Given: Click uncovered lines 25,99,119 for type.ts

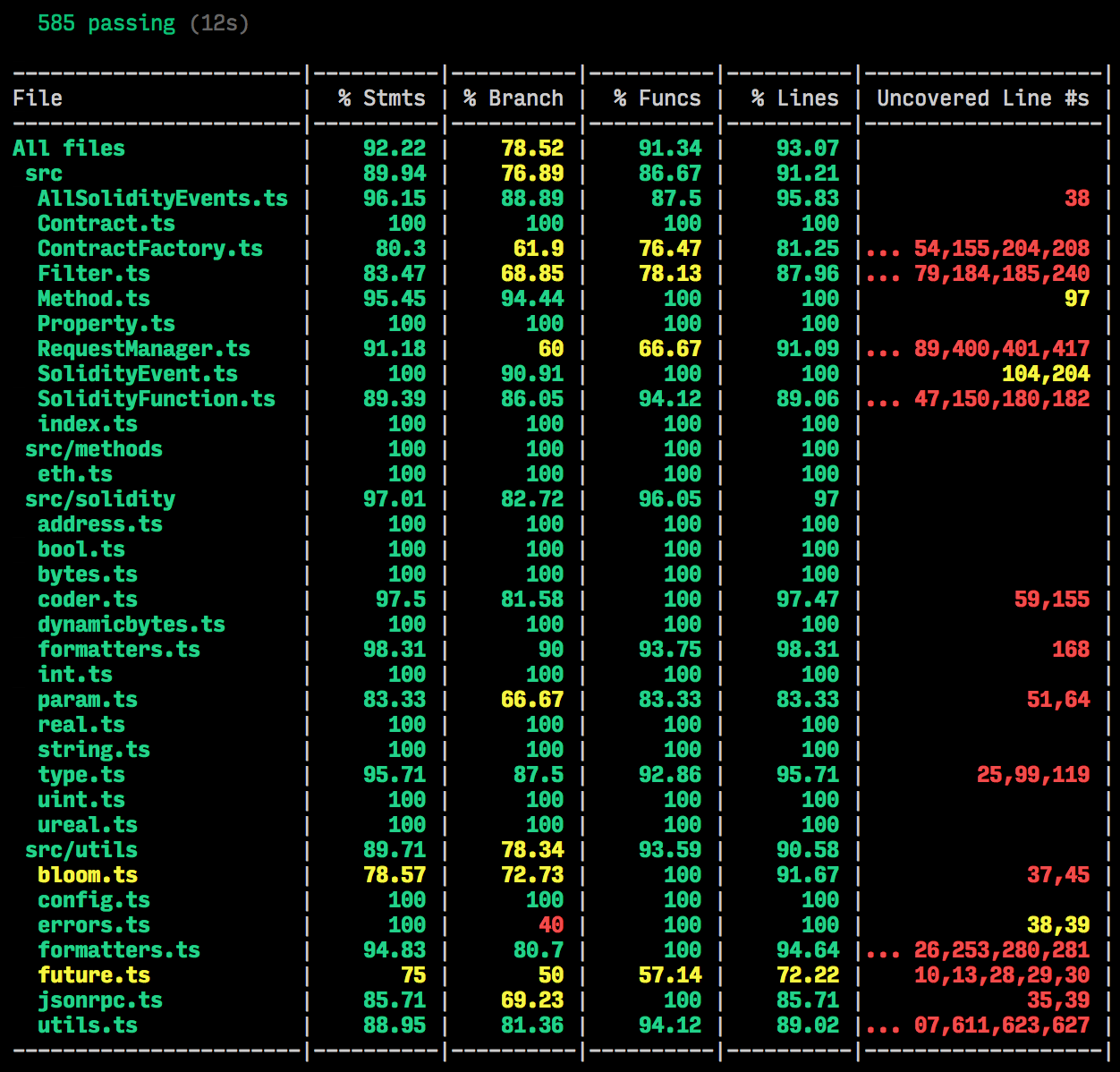Looking at the screenshot, I should [x=1033, y=774].
